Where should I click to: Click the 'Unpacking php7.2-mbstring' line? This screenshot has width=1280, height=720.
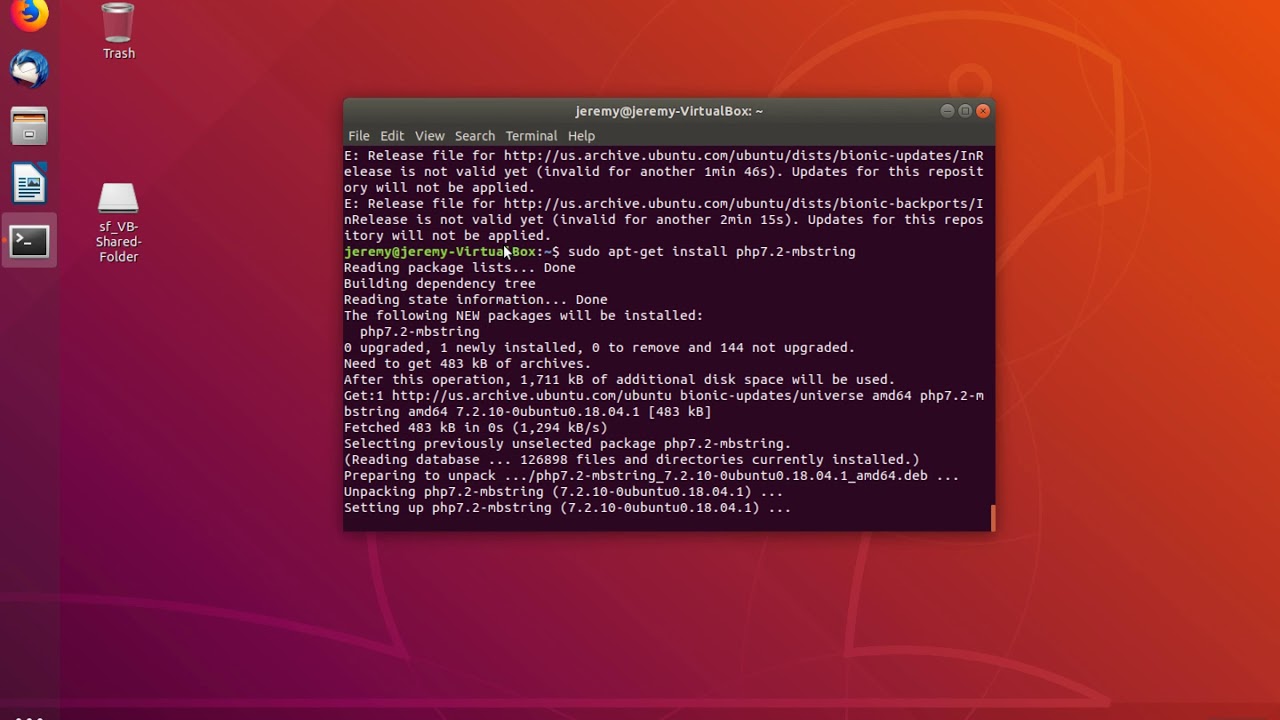click(564, 492)
